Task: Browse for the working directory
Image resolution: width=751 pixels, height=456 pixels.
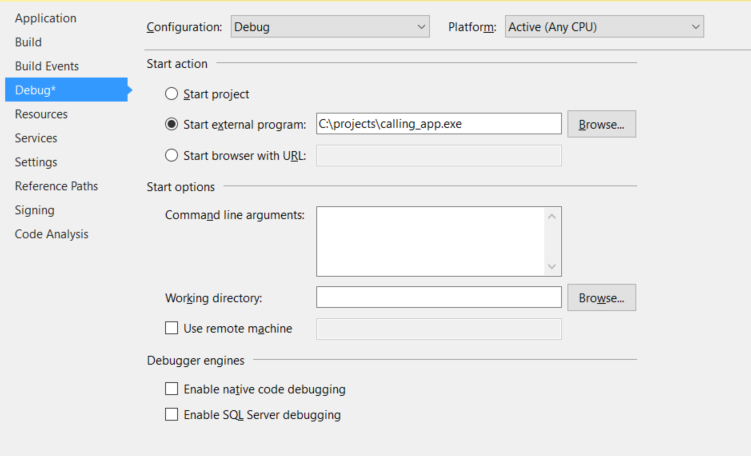Action: click(x=601, y=298)
